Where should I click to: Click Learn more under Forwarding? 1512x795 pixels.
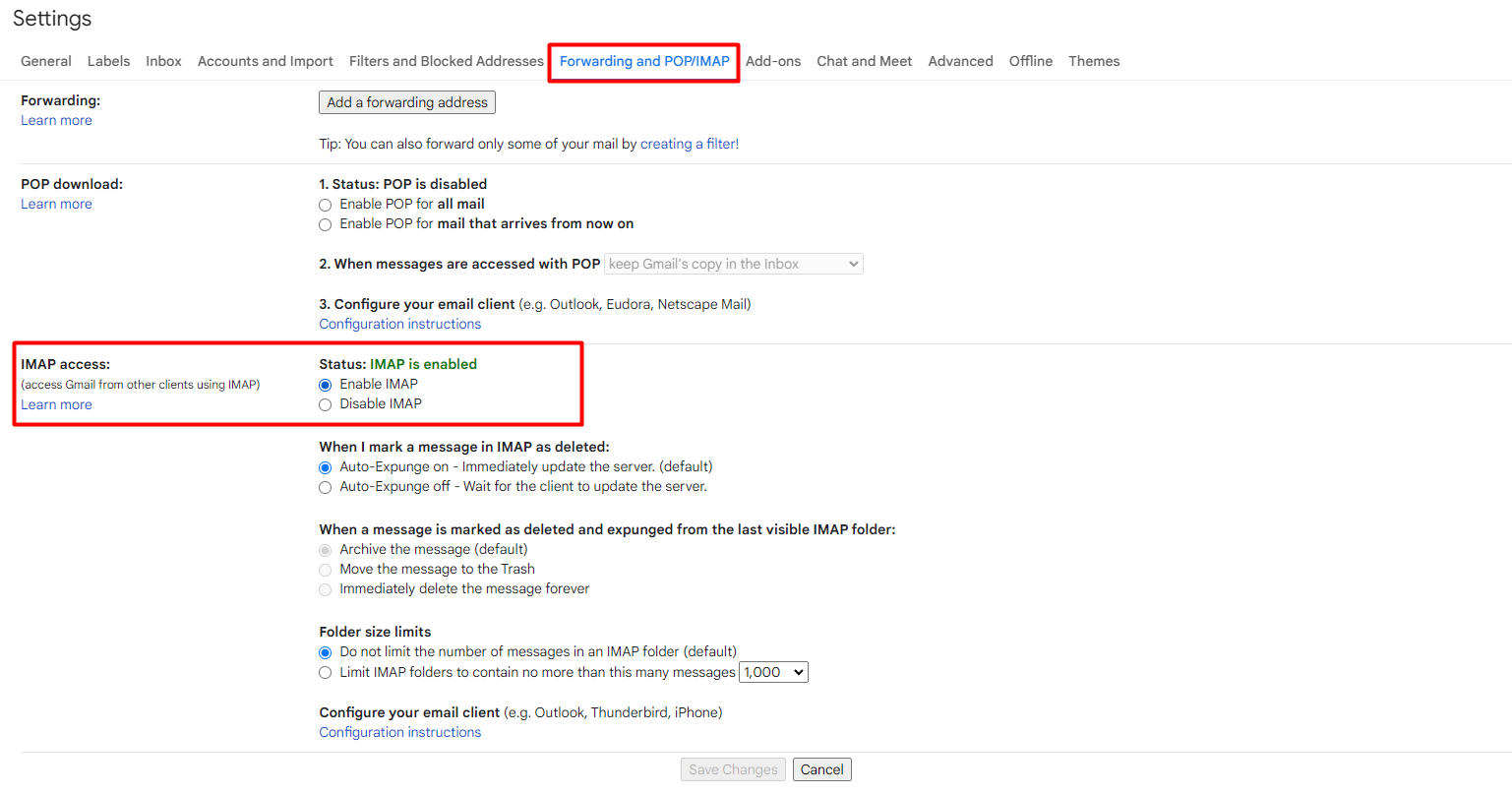56,120
